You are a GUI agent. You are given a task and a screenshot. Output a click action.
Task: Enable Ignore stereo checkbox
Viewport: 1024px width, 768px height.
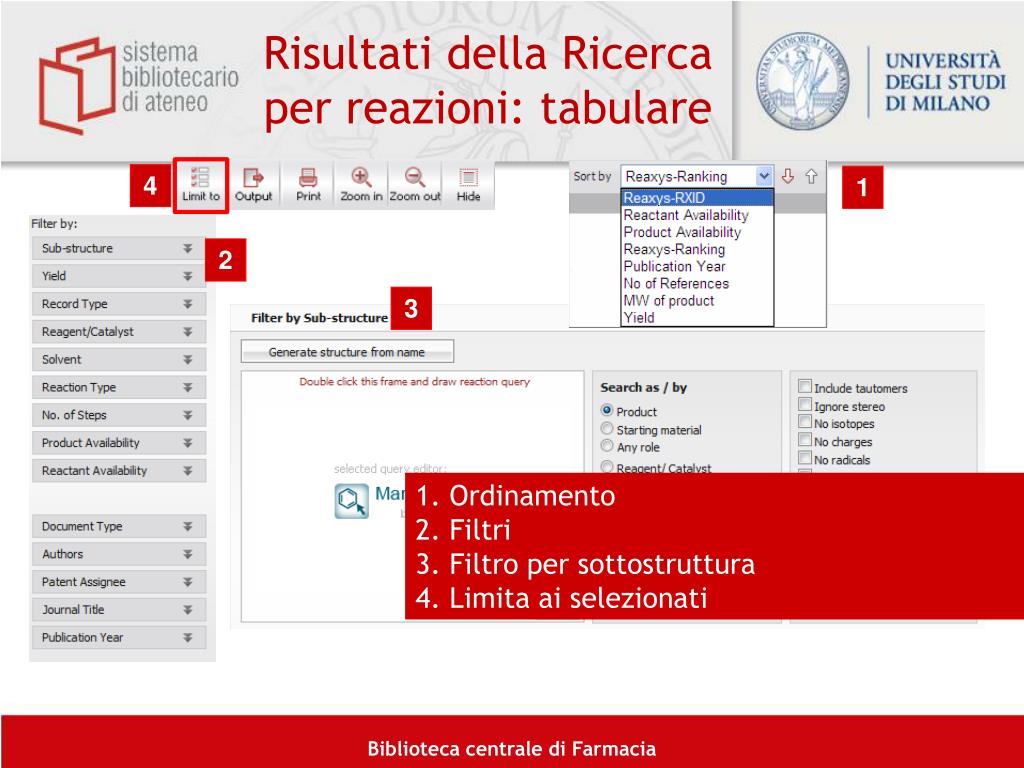click(805, 404)
